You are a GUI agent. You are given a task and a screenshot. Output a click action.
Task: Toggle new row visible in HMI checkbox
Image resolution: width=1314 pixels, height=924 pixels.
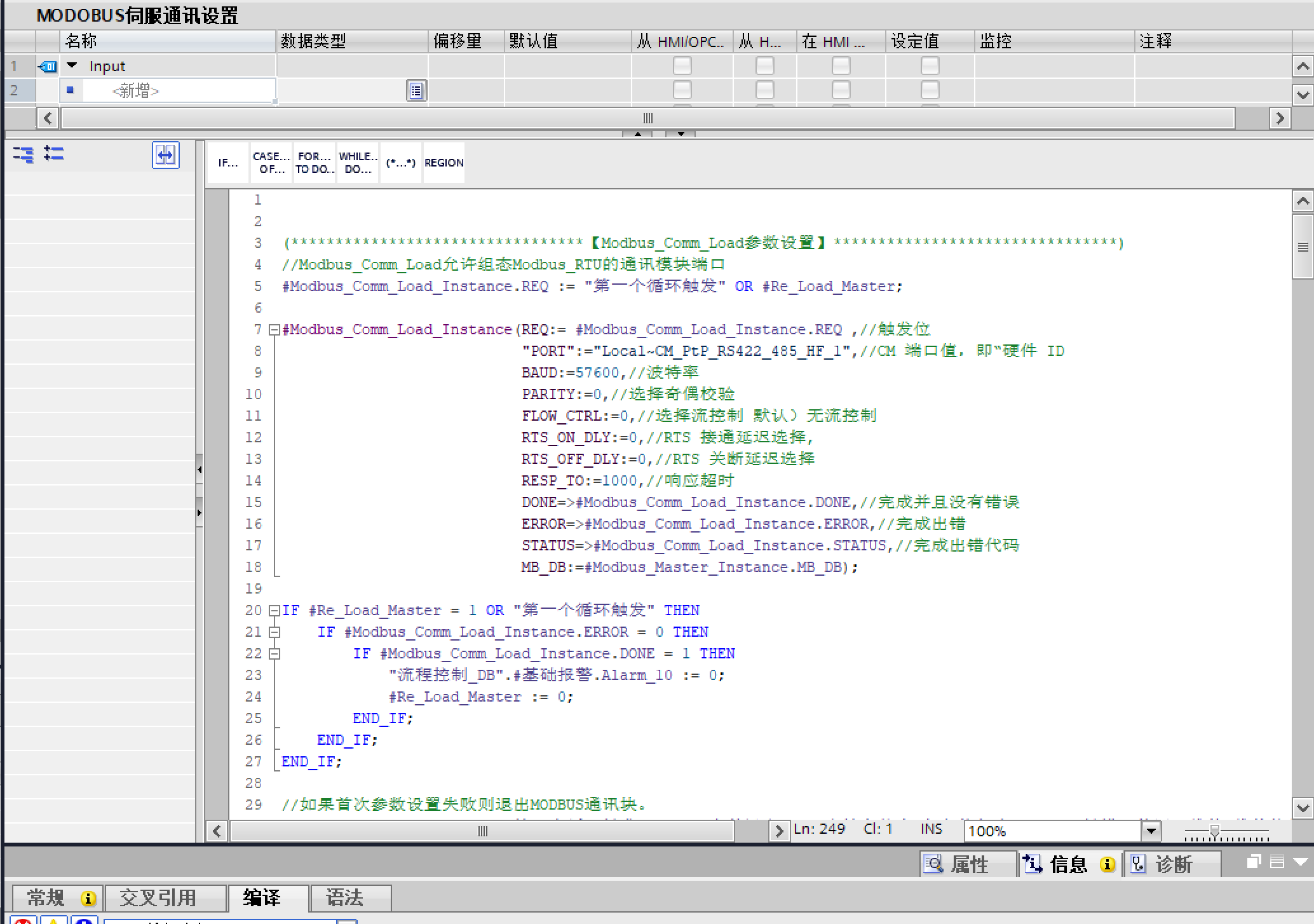pyautogui.click(x=841, y=90)
